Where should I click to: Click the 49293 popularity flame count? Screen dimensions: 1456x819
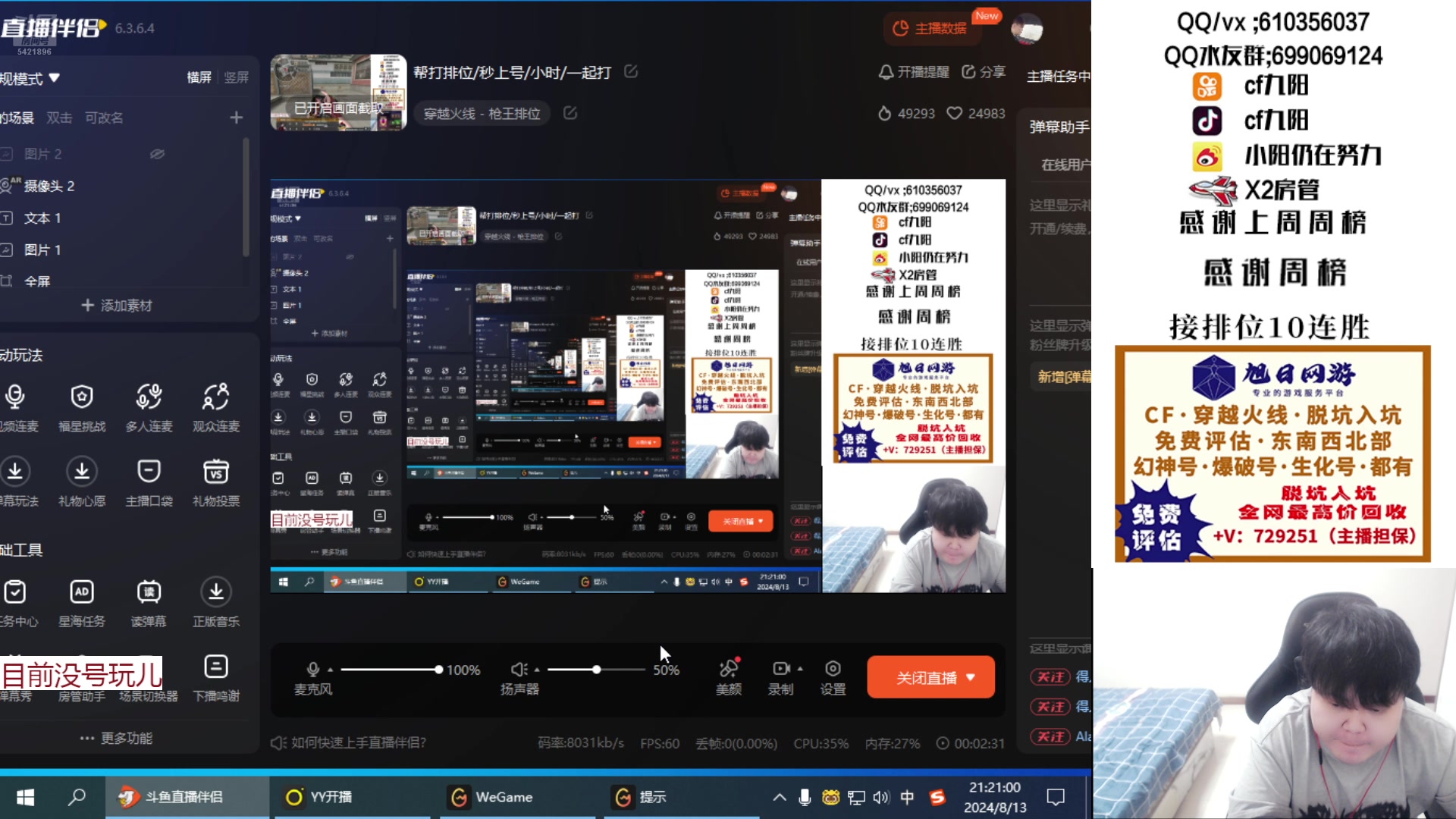pyautogui.click(x=906, y=113)
